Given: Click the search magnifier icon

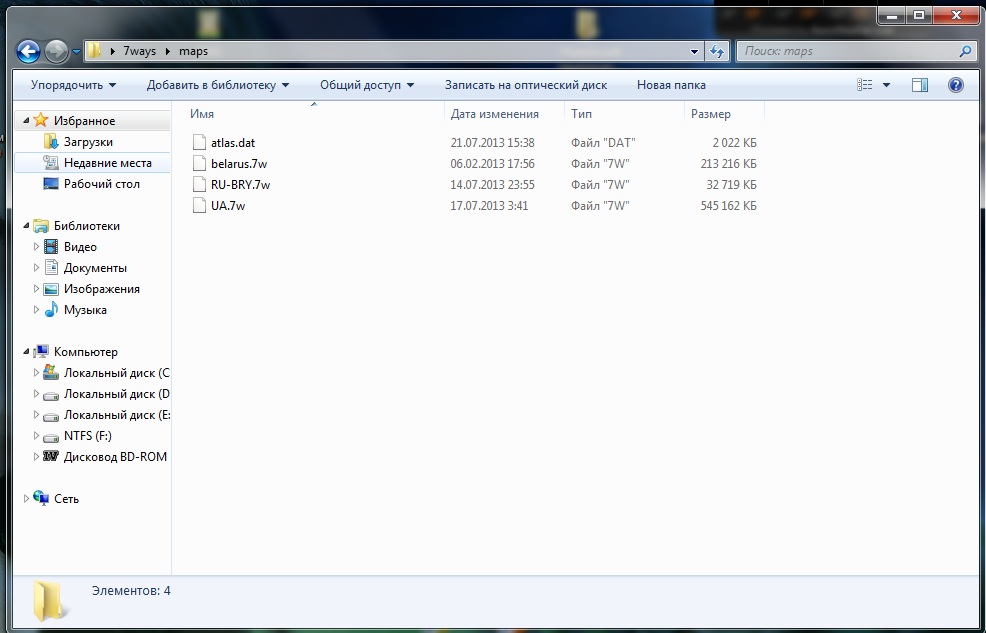Looking at the screenshot, I should point(965,51).
